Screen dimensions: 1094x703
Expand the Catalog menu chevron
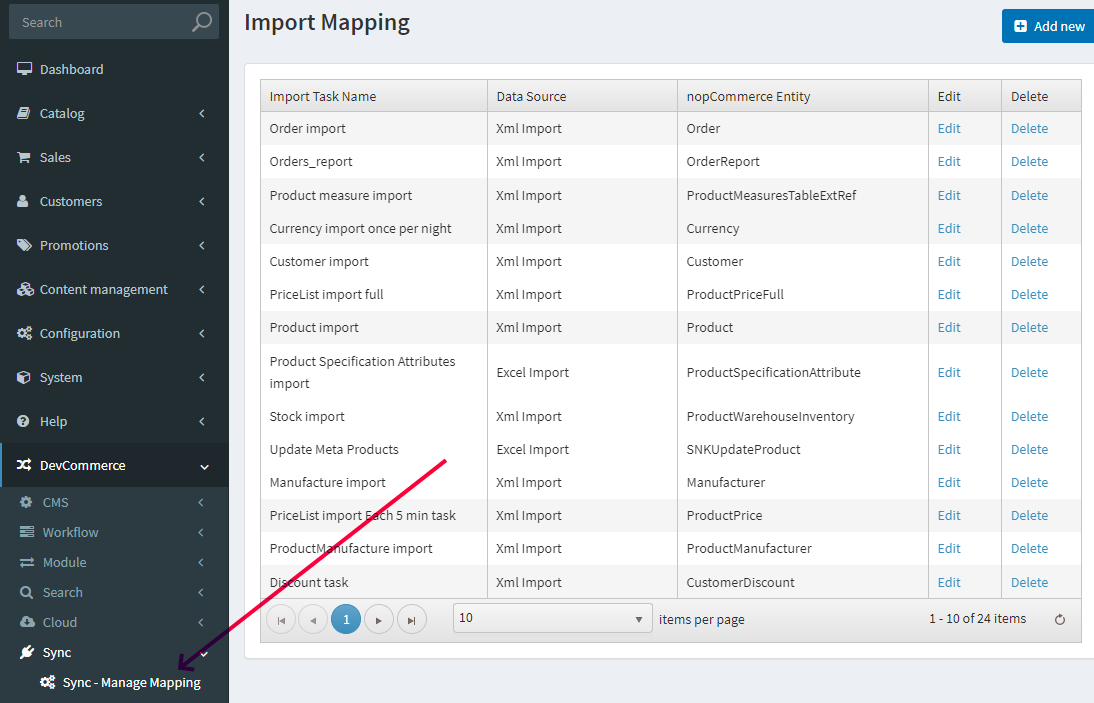202,113
